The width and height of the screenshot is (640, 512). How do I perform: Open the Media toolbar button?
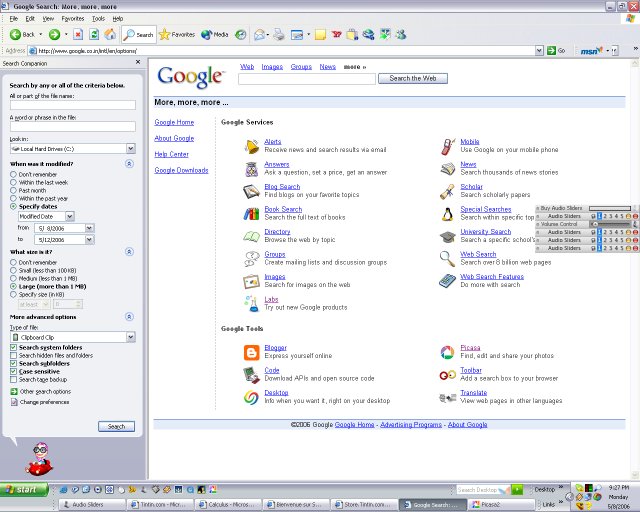tap(215, 35)
